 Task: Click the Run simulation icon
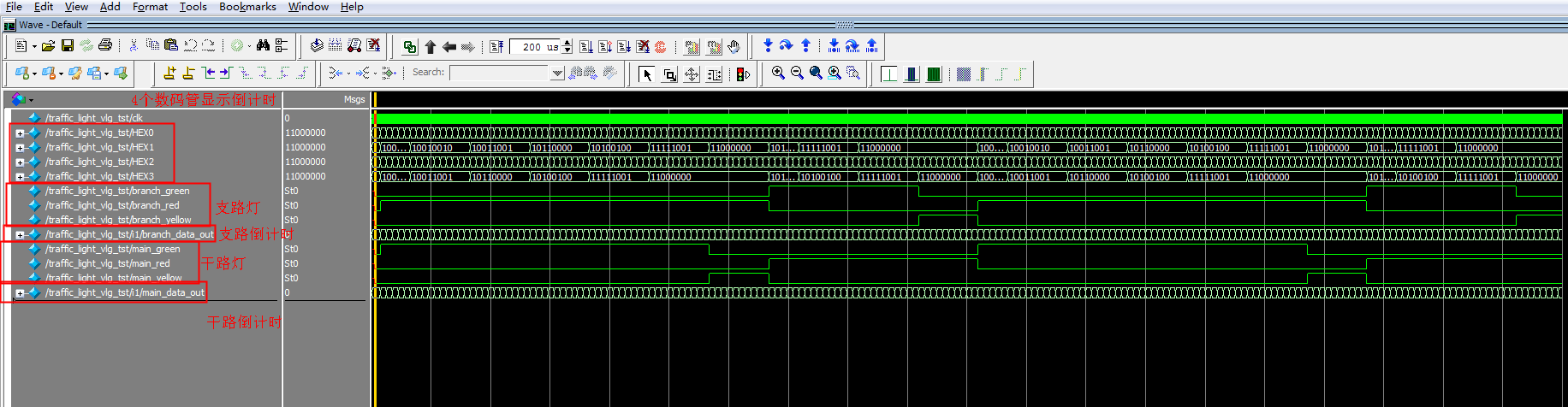[586, 47]
